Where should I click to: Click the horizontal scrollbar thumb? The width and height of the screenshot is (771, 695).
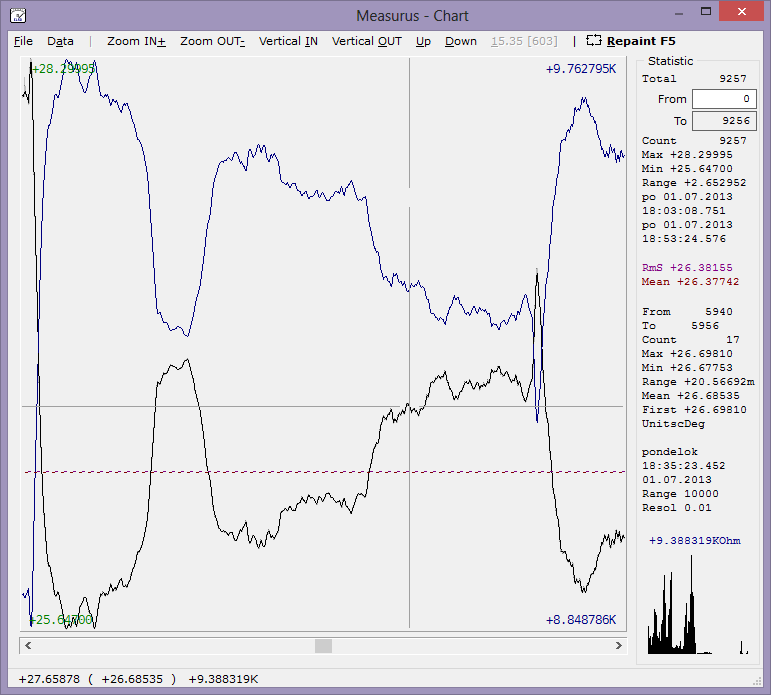323,645
